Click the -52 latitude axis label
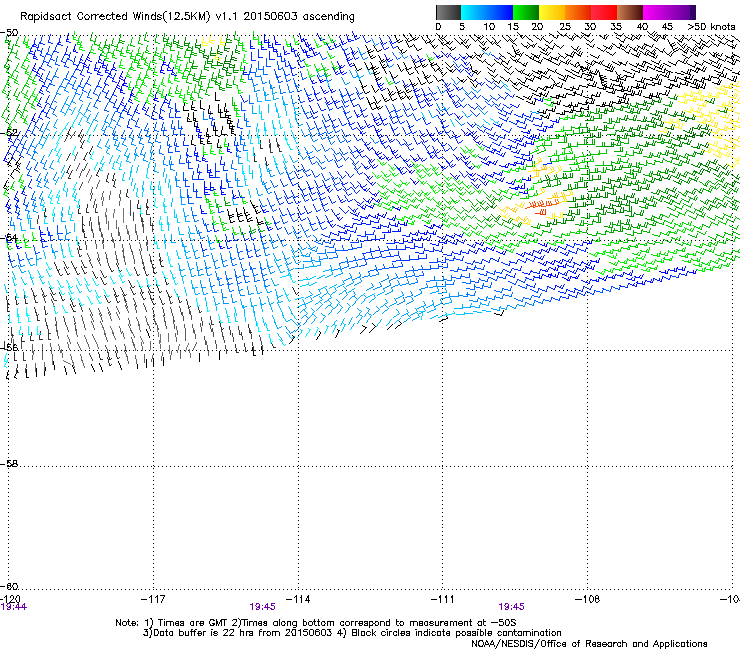 click(x=9, y=133)
